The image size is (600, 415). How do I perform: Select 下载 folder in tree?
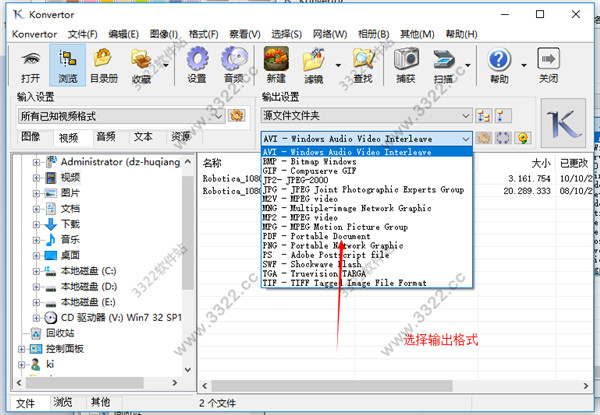point(70,224)
